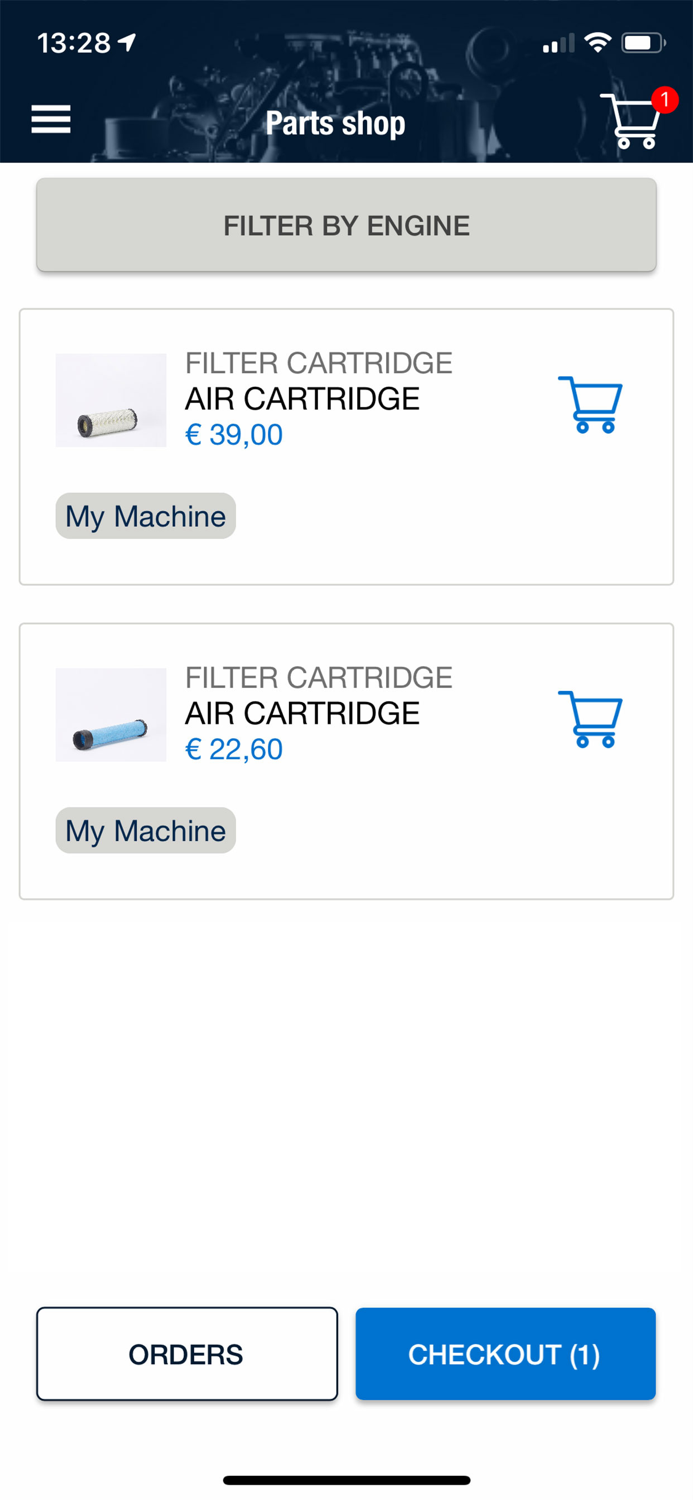
Task: Open the ORDERS screen
Action: pyautogui.click(x=186, y=1354)
